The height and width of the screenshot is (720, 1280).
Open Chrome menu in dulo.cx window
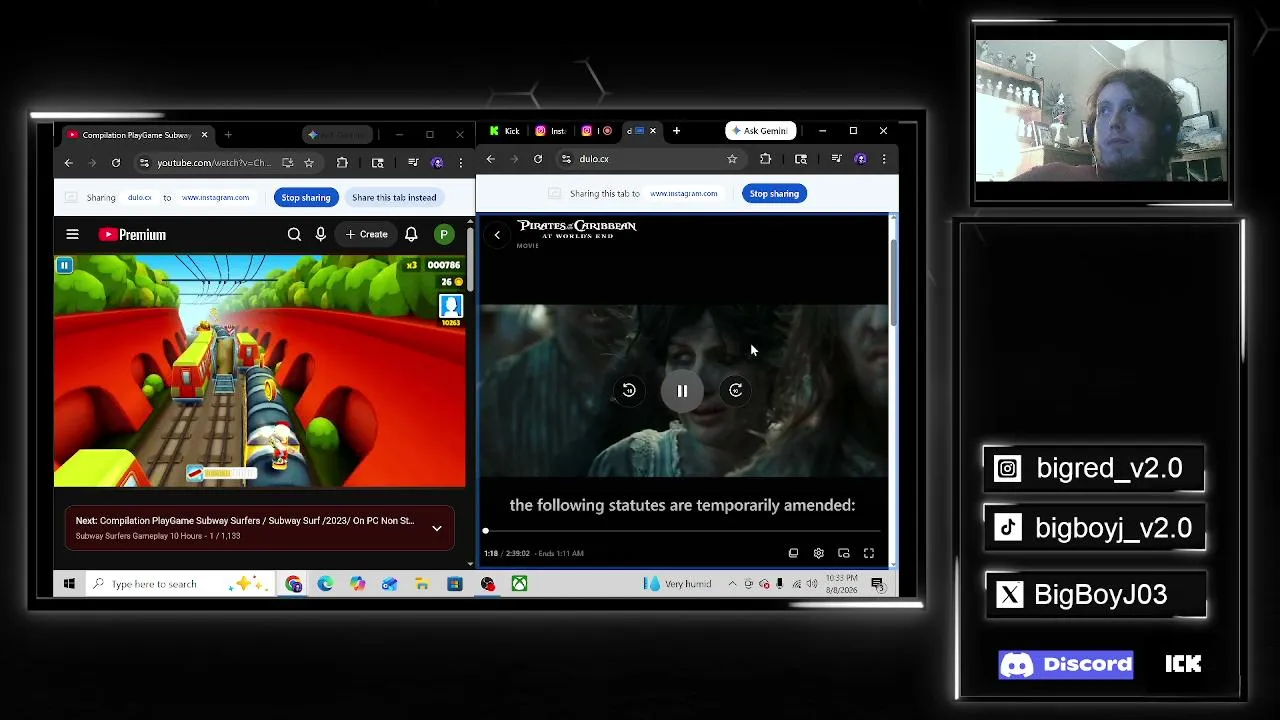[884, 159]
